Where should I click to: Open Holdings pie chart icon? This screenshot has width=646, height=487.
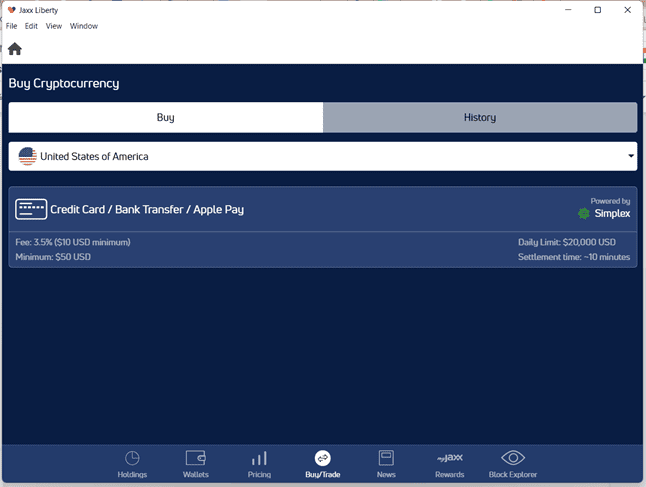132,458
